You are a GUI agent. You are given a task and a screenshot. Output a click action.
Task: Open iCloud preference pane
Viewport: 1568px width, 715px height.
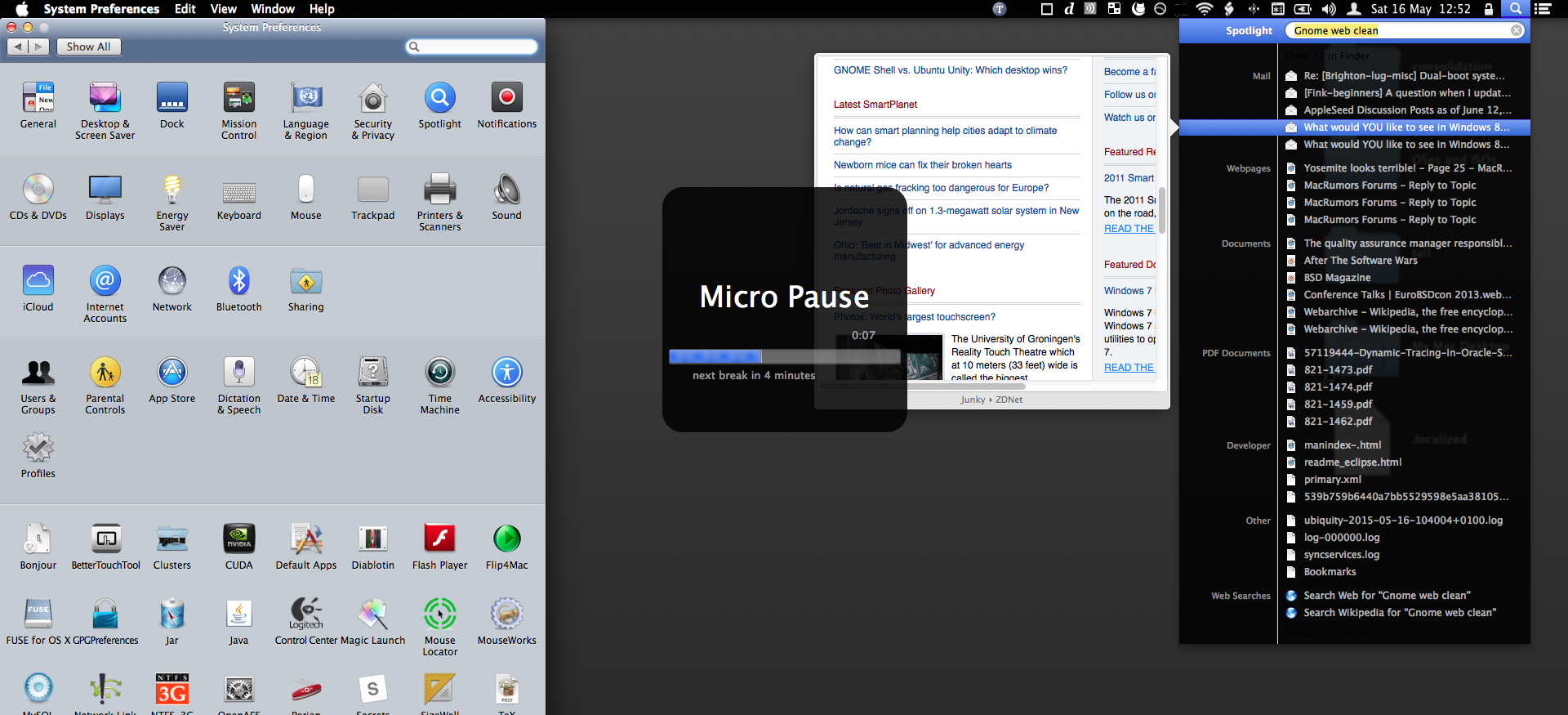[x=38, y=288]
